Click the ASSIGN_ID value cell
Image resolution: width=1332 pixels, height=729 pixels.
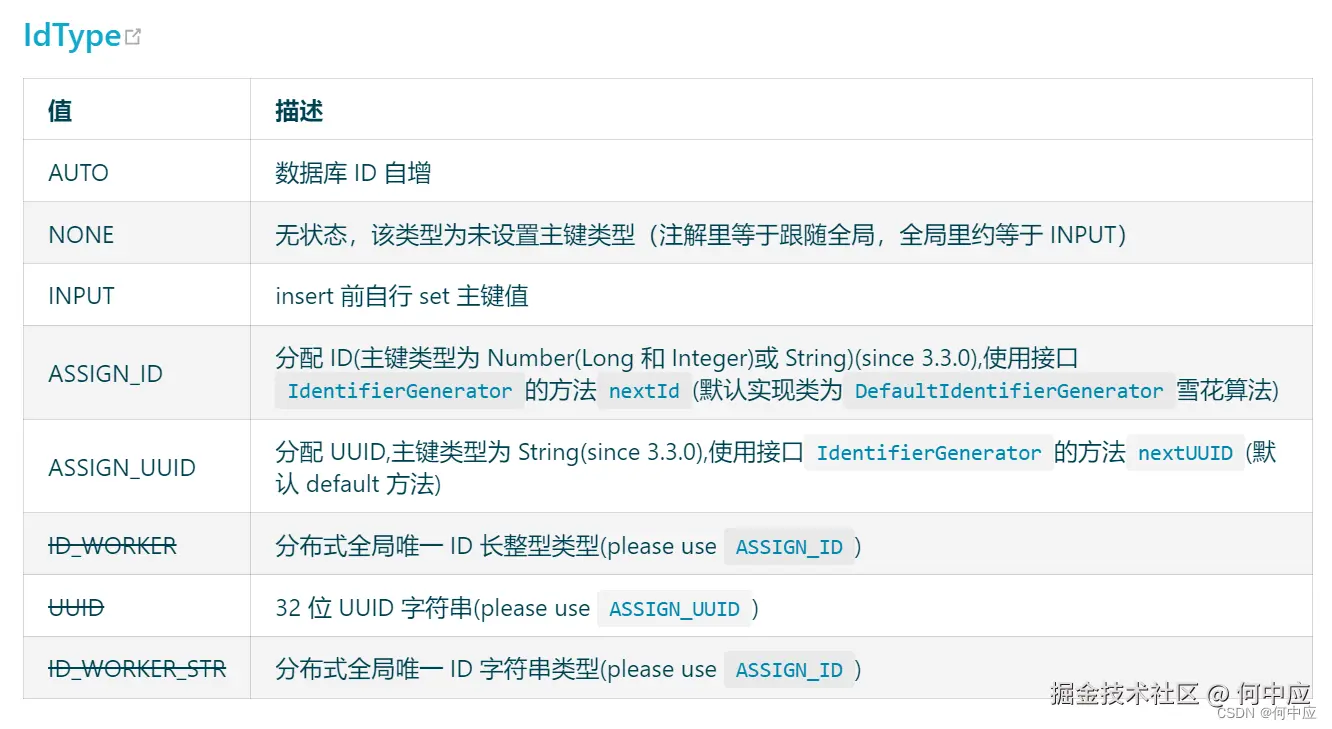[x=105, y=373]
